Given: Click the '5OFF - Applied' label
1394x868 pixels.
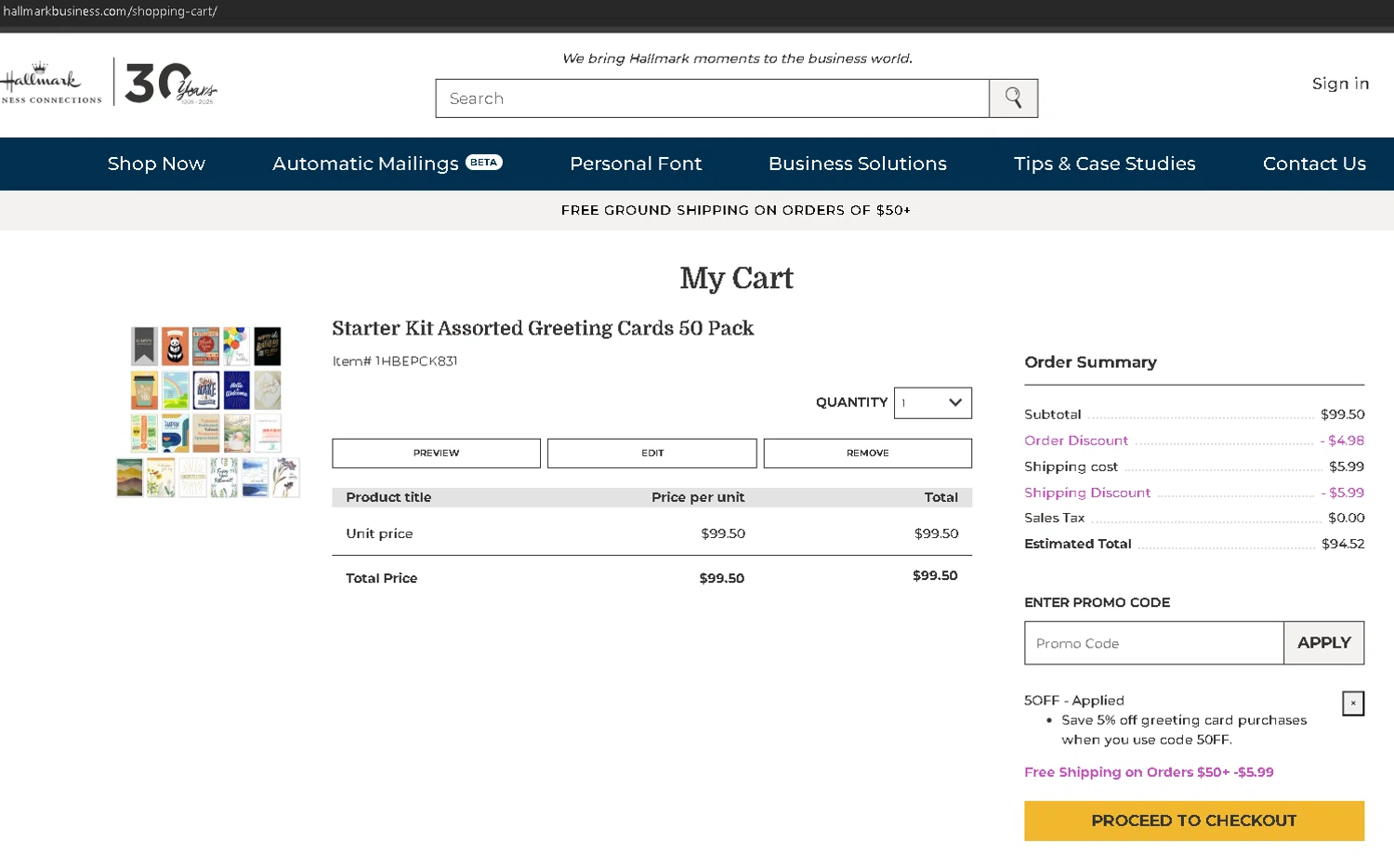Looking at the screenshot, I should click(x=1074, y=701).
